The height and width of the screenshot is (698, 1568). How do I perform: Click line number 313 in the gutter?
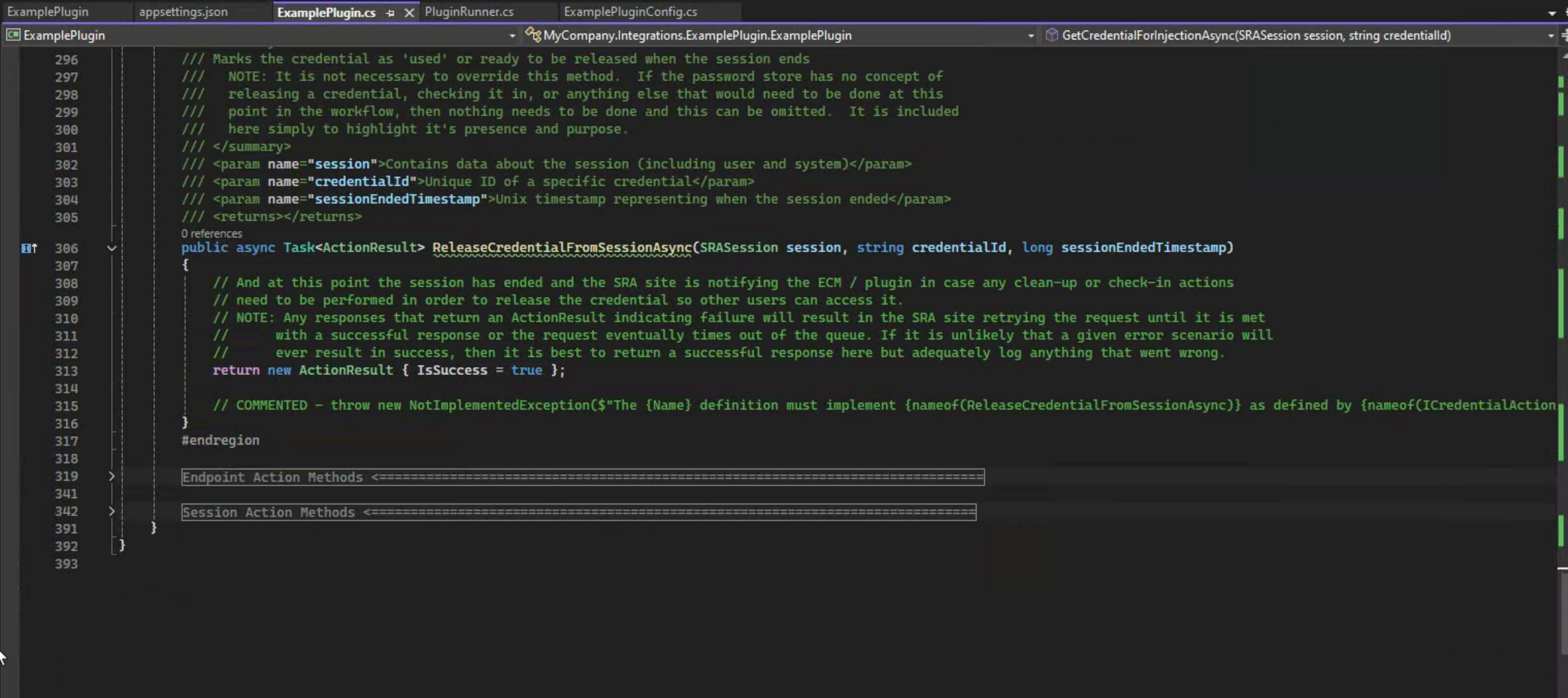click(67, 371)
